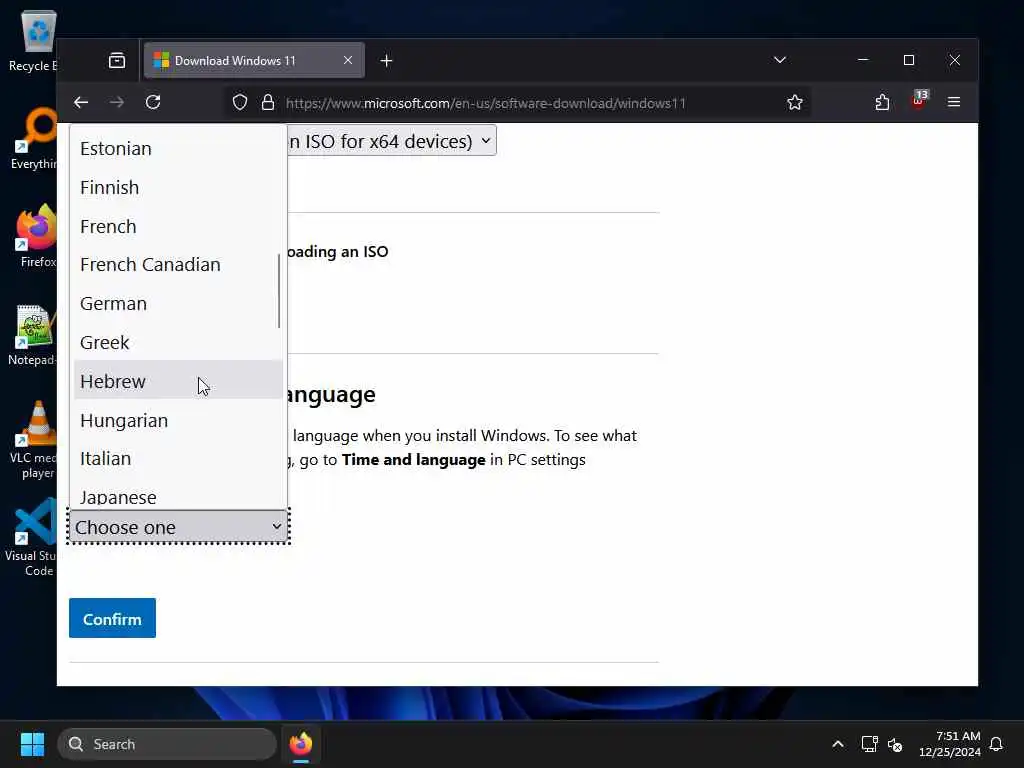Open the Firefox application menu

pos(954,102)
